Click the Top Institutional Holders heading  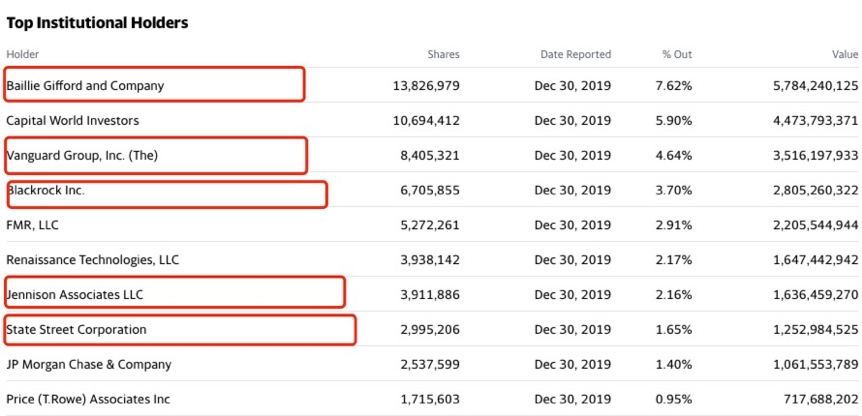97,22
